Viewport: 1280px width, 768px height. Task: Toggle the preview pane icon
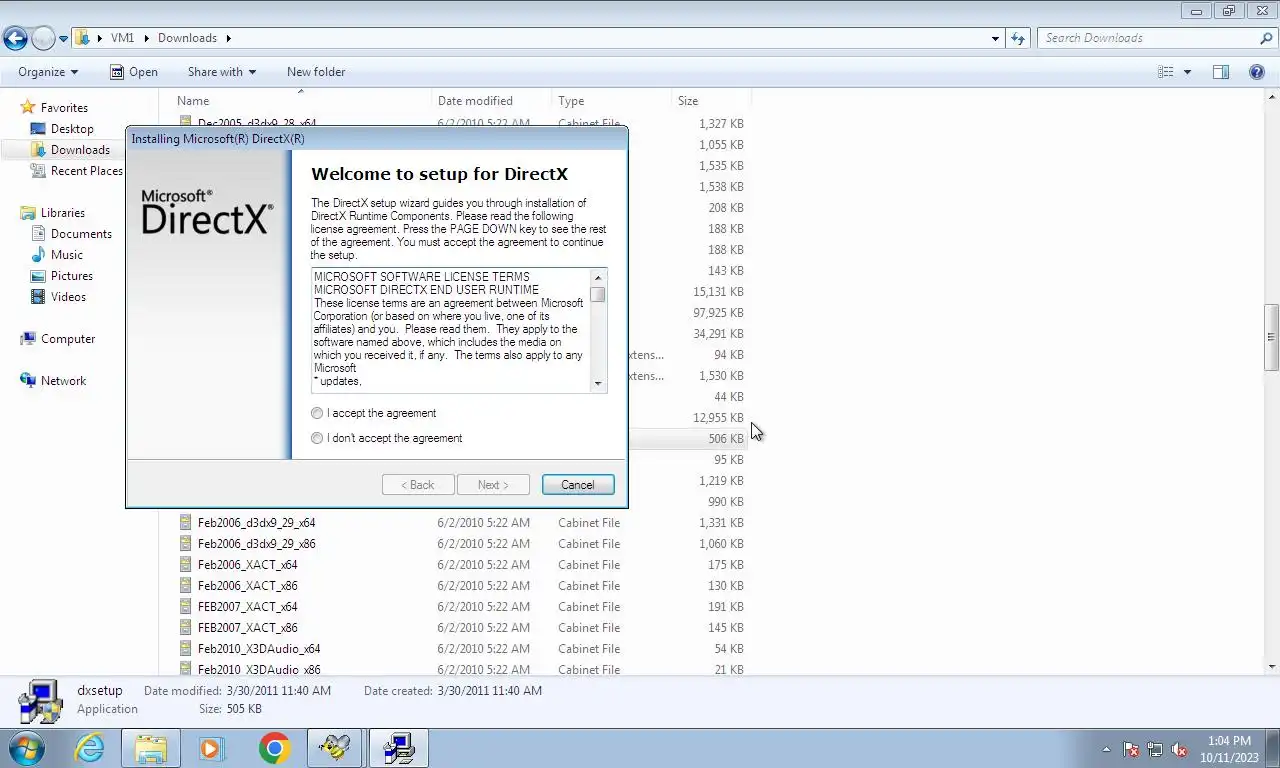tap(1221, 72)
